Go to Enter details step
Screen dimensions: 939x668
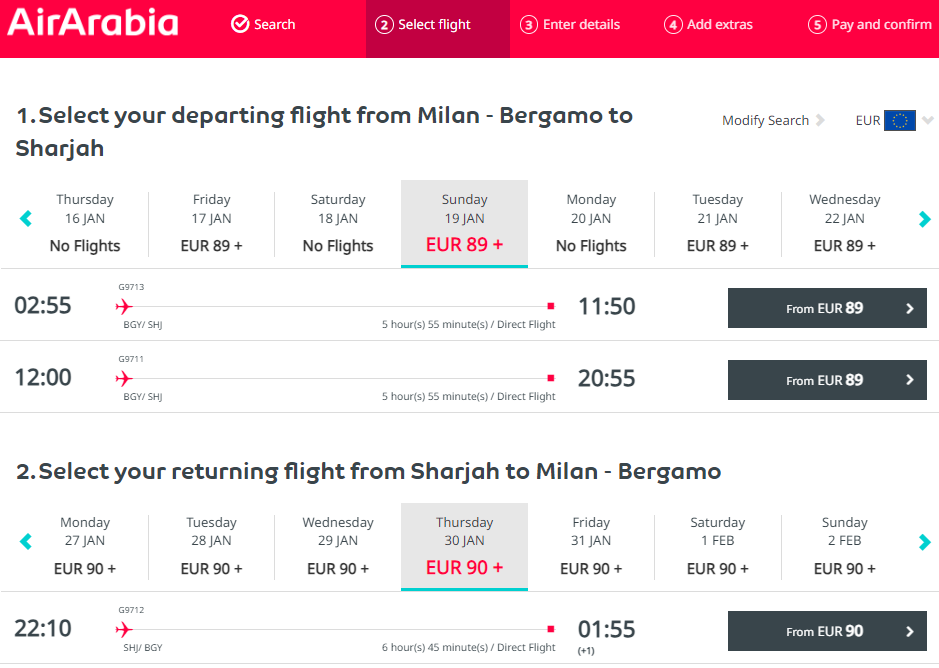pos(570,25)
